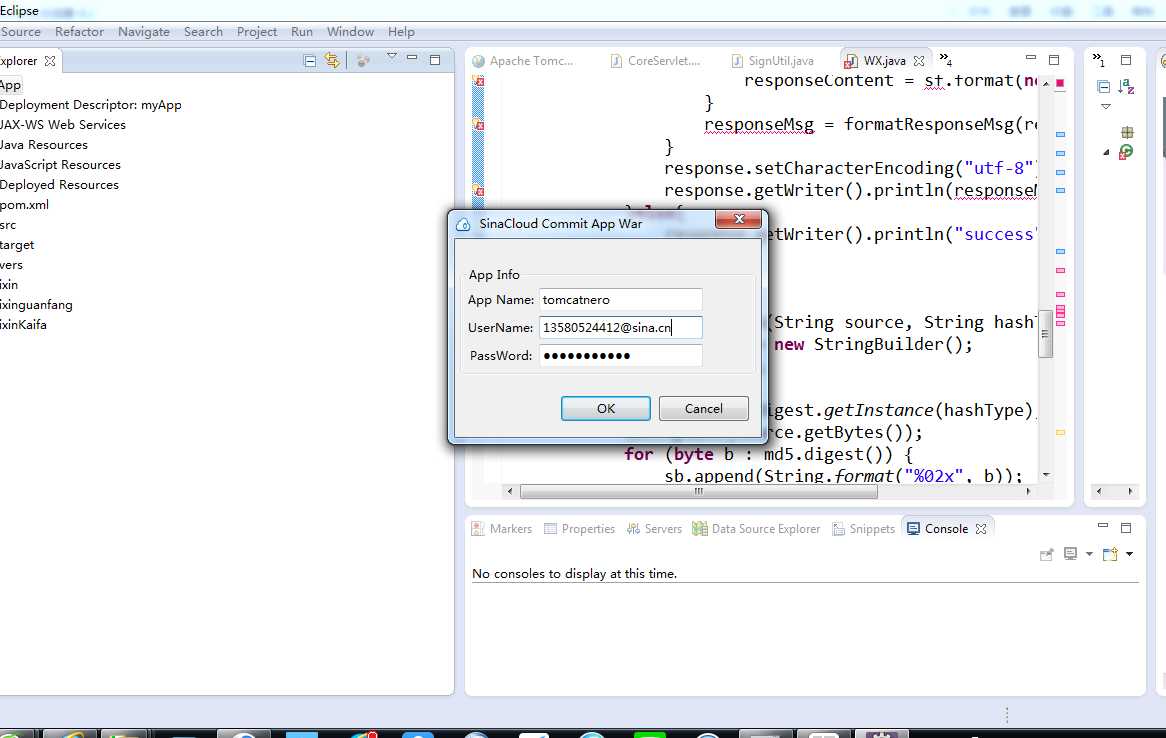
Task: Click the disabled Explorer filter icon
Action: [363, 61]
